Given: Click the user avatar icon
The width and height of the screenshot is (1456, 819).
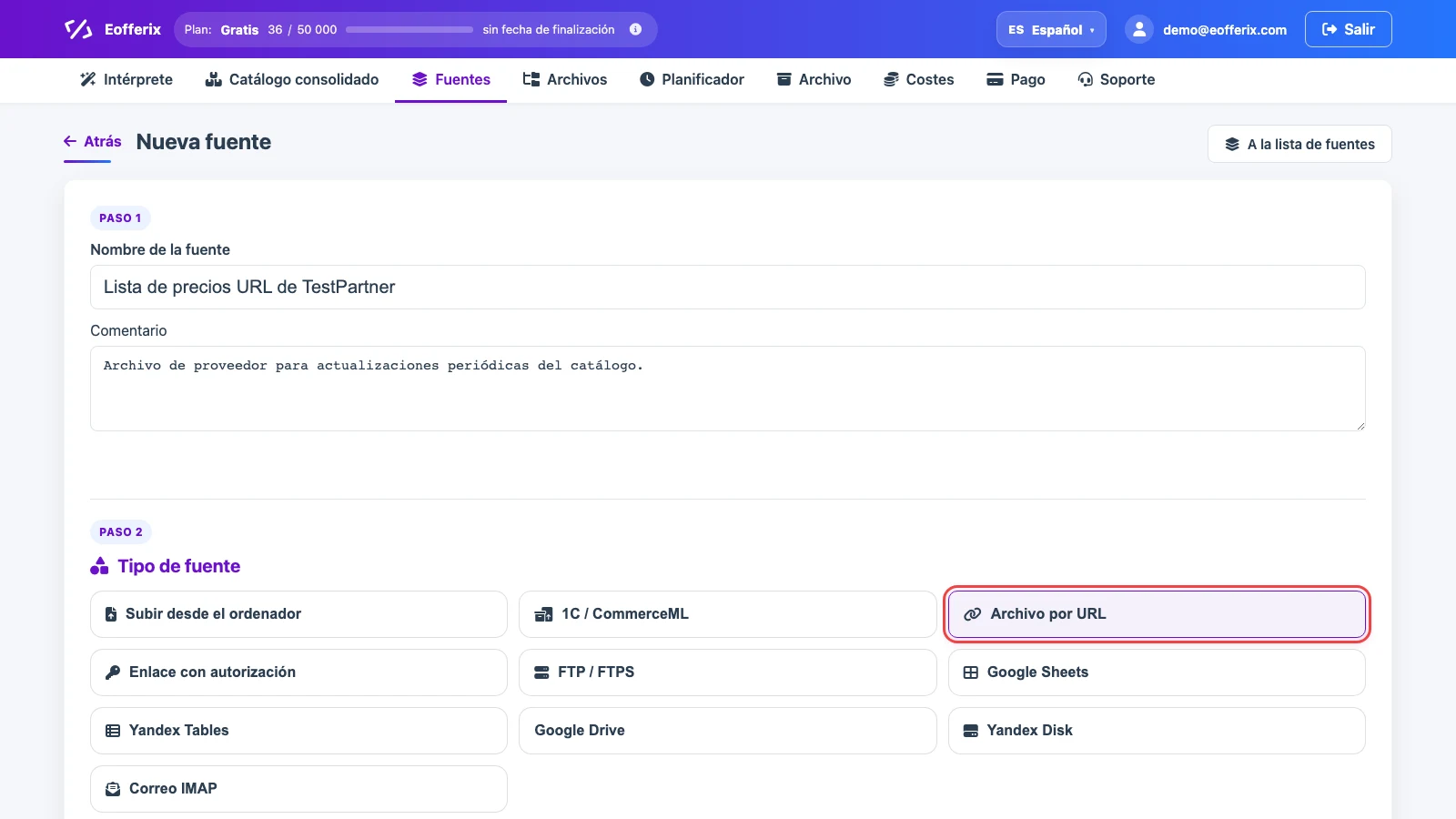Looking at the screenshot, I should coord(1138,29).
